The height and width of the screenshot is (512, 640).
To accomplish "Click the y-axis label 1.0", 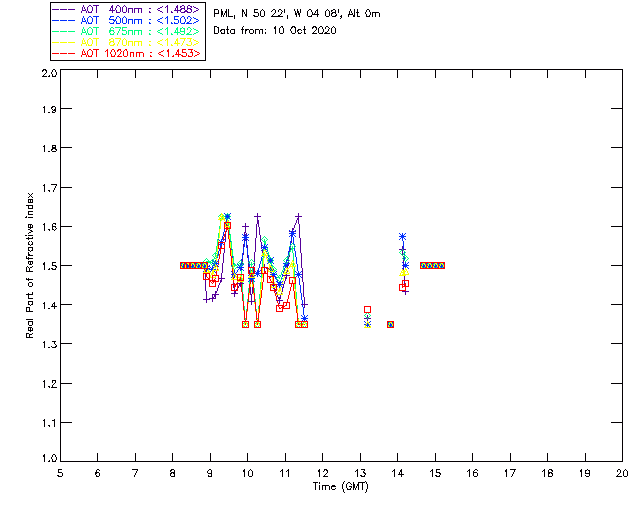I will (49, 459).
